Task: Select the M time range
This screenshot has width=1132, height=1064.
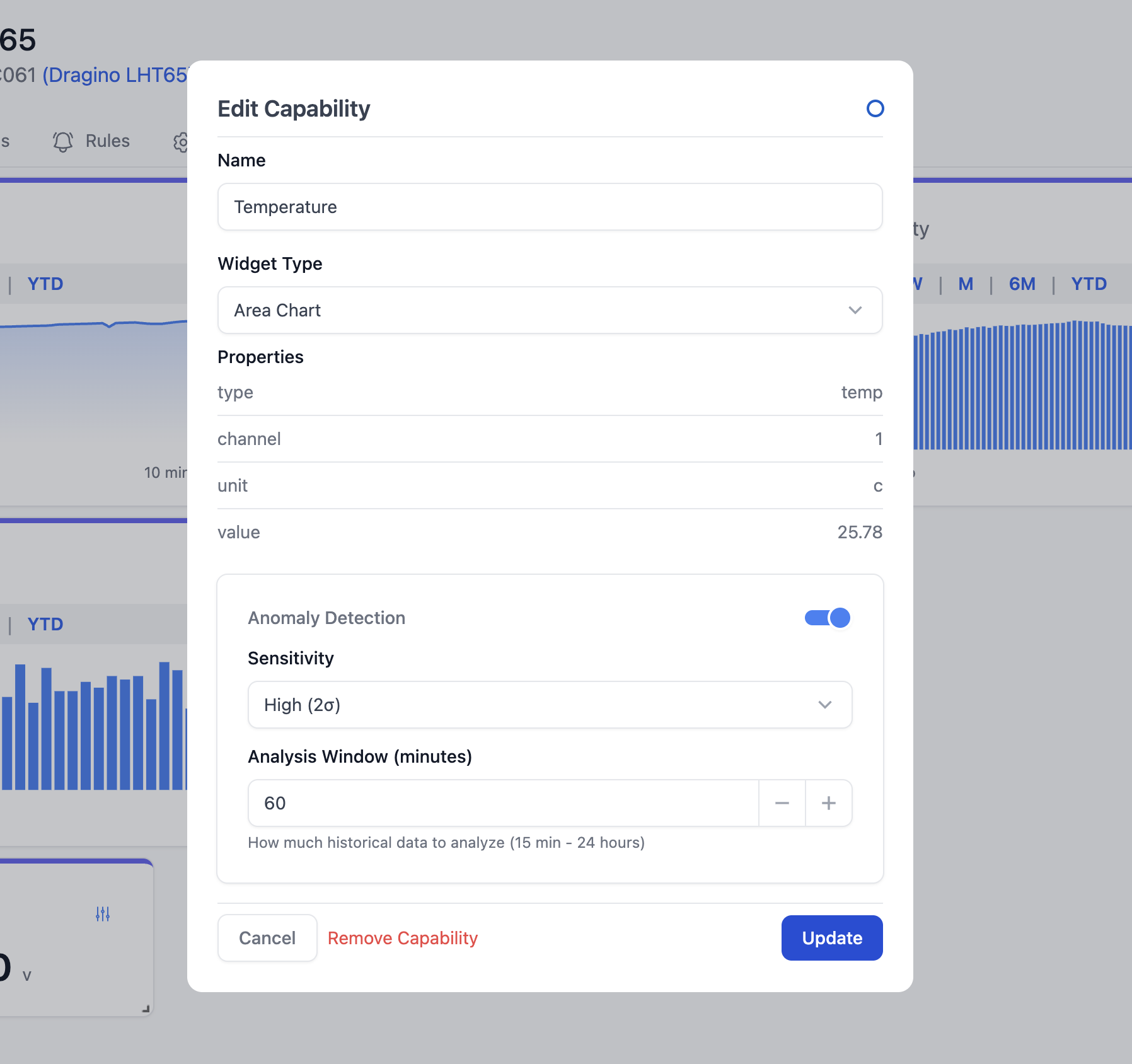Action: tap(965, 284)
